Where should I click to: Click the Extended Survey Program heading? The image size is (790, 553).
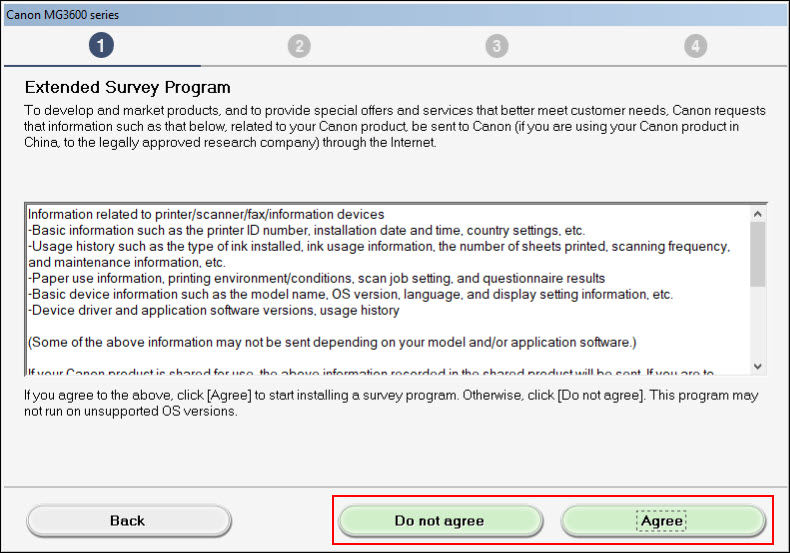tap(127, 88)
